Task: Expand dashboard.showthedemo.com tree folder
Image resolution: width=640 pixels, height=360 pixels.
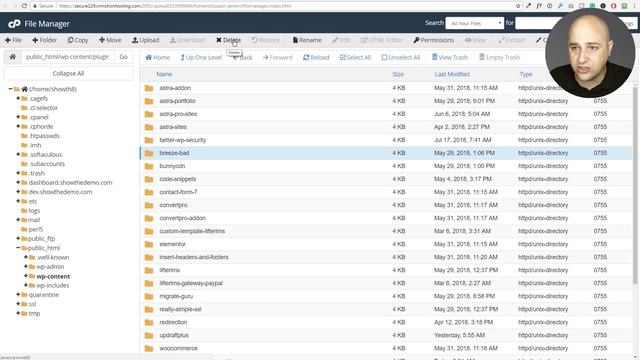Action: click(x=18, y=182)
